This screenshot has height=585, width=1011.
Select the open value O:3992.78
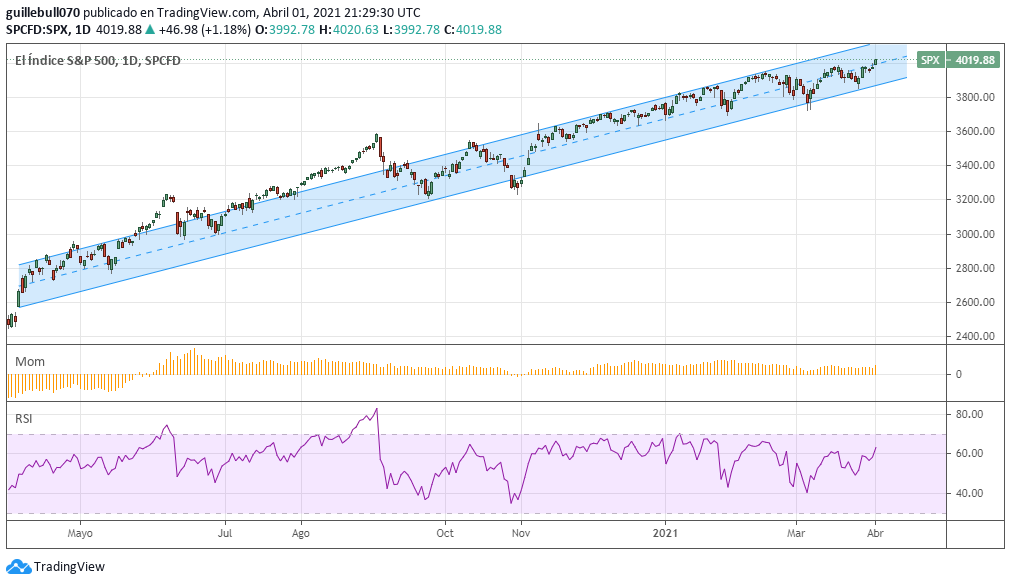point(285,30)
